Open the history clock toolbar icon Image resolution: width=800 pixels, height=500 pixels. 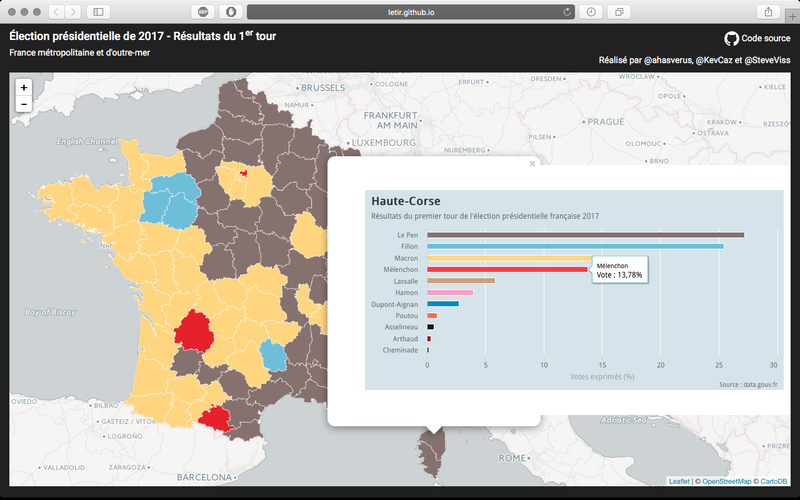[x=591, y=12]
